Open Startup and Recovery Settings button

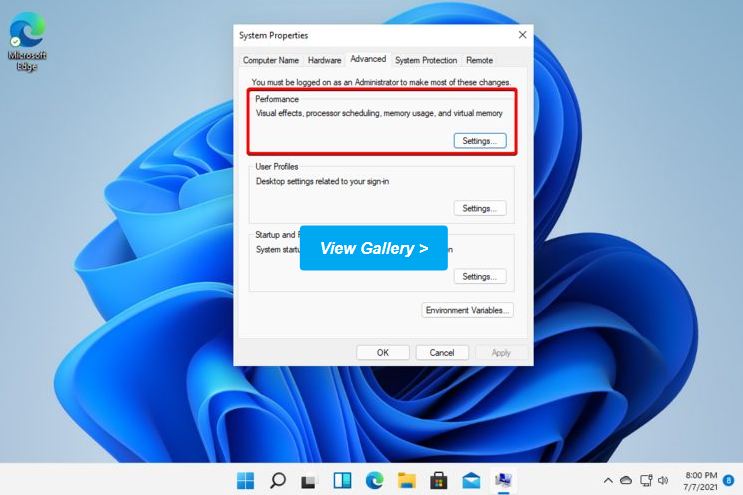pyautogui.click(x=480, y=276)
